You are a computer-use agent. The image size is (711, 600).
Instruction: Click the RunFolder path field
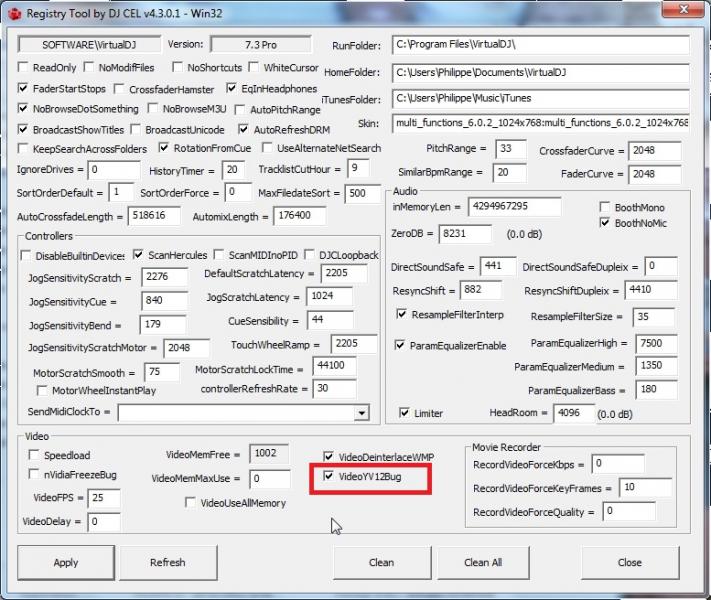(x=541, y=45)
